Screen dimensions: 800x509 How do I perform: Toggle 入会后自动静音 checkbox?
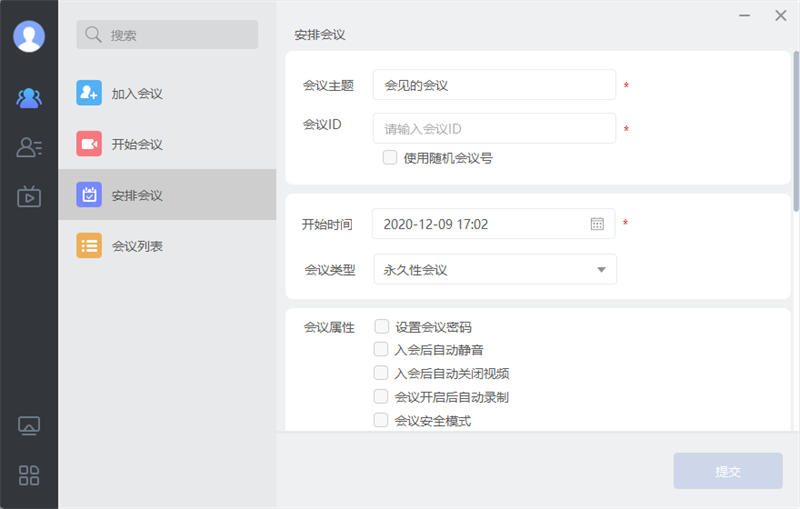click(381, 349)
